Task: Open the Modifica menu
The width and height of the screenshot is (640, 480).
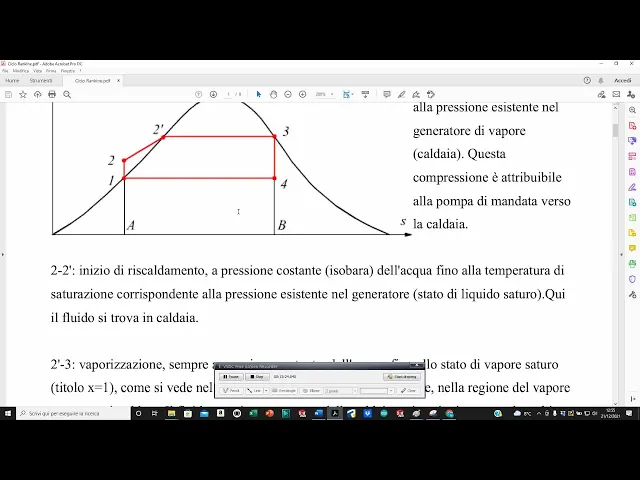Action: (x=20, y=71)
